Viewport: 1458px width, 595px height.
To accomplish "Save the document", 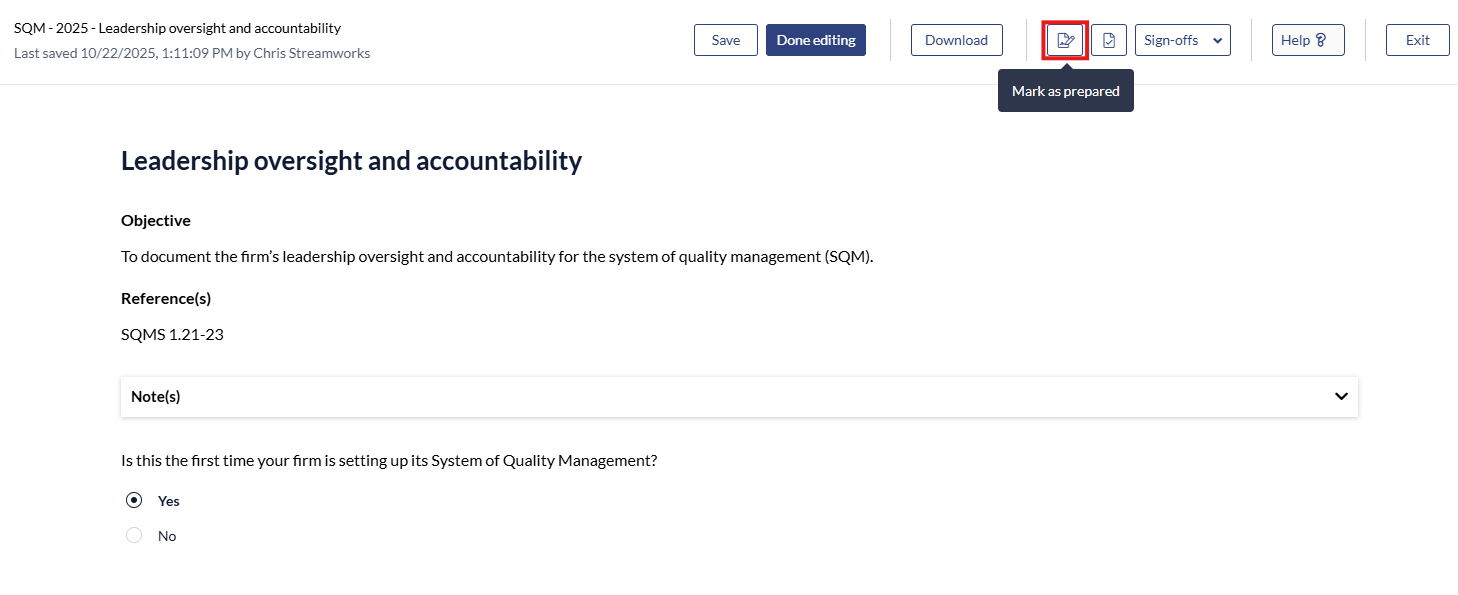I will [x=726, y=40].
